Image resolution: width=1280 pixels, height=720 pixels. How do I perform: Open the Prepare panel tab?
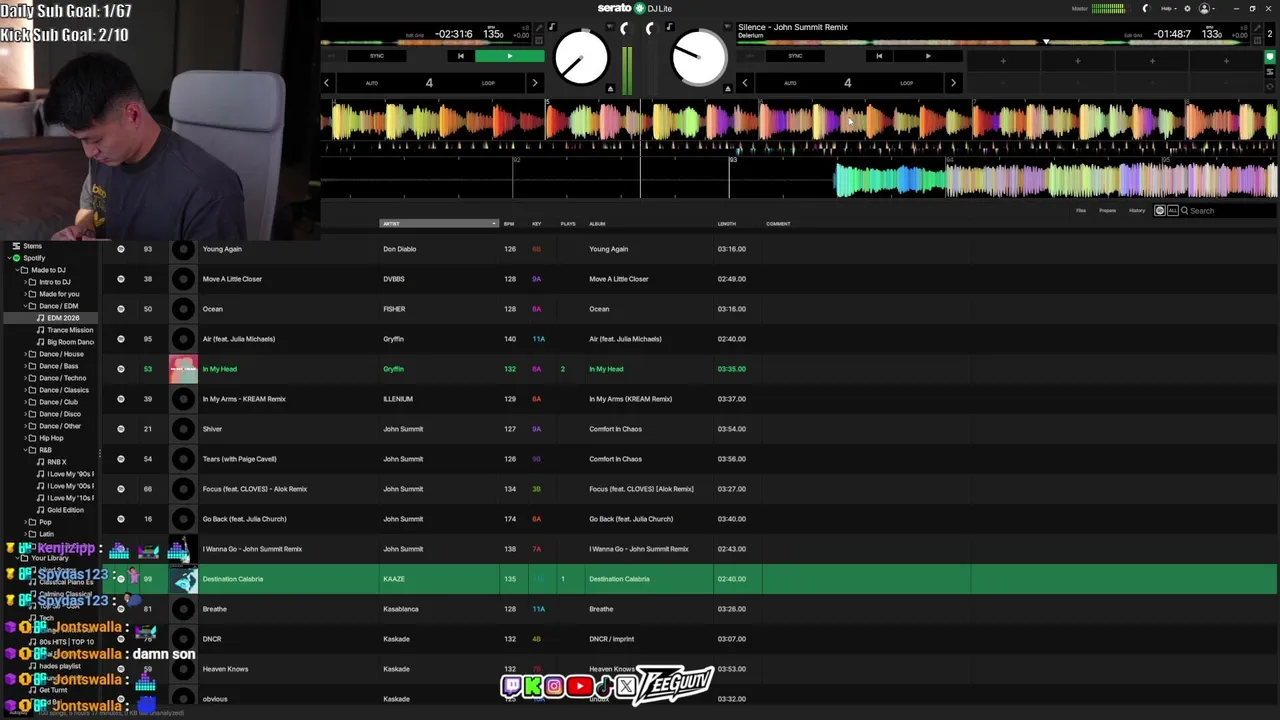click(x=1107, y=211)
